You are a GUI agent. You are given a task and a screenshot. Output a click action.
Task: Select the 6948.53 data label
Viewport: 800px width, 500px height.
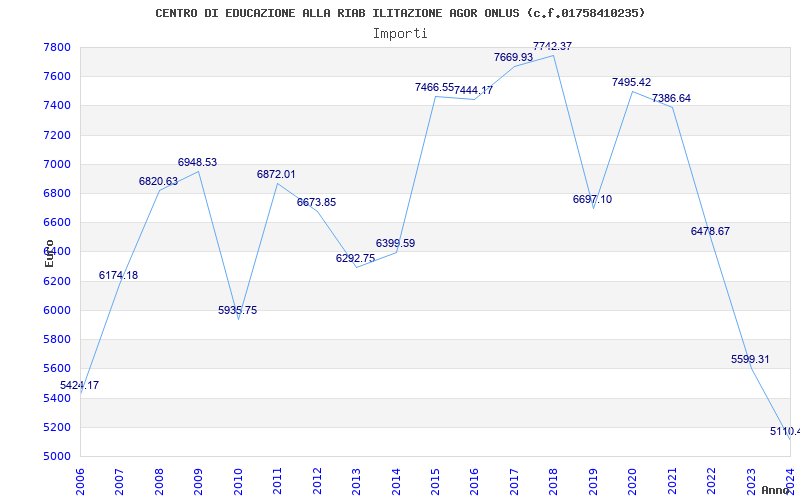[x=197, y=162]
